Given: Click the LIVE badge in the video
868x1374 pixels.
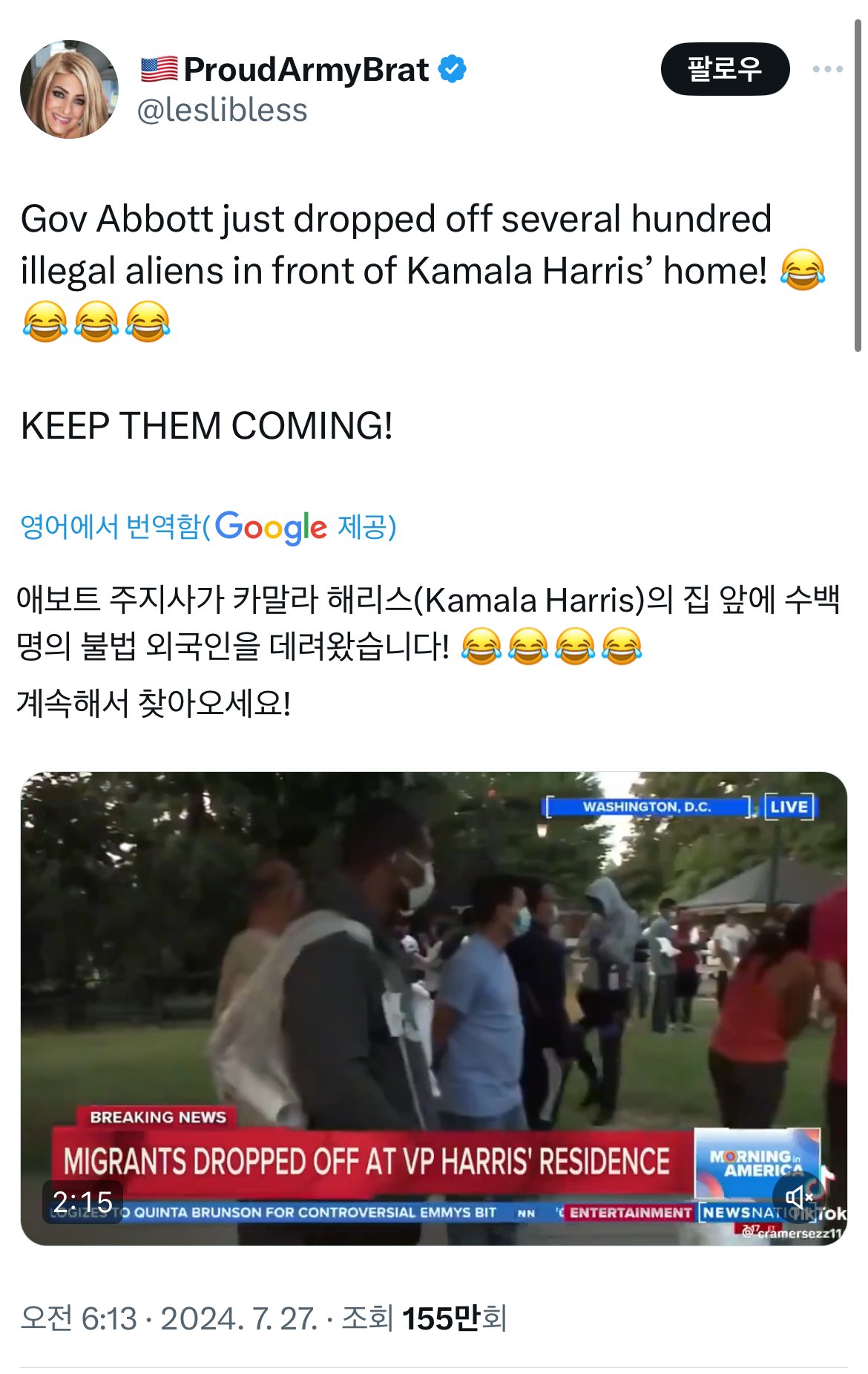Looking at the screenshot, I should click(x=789, y=807).
